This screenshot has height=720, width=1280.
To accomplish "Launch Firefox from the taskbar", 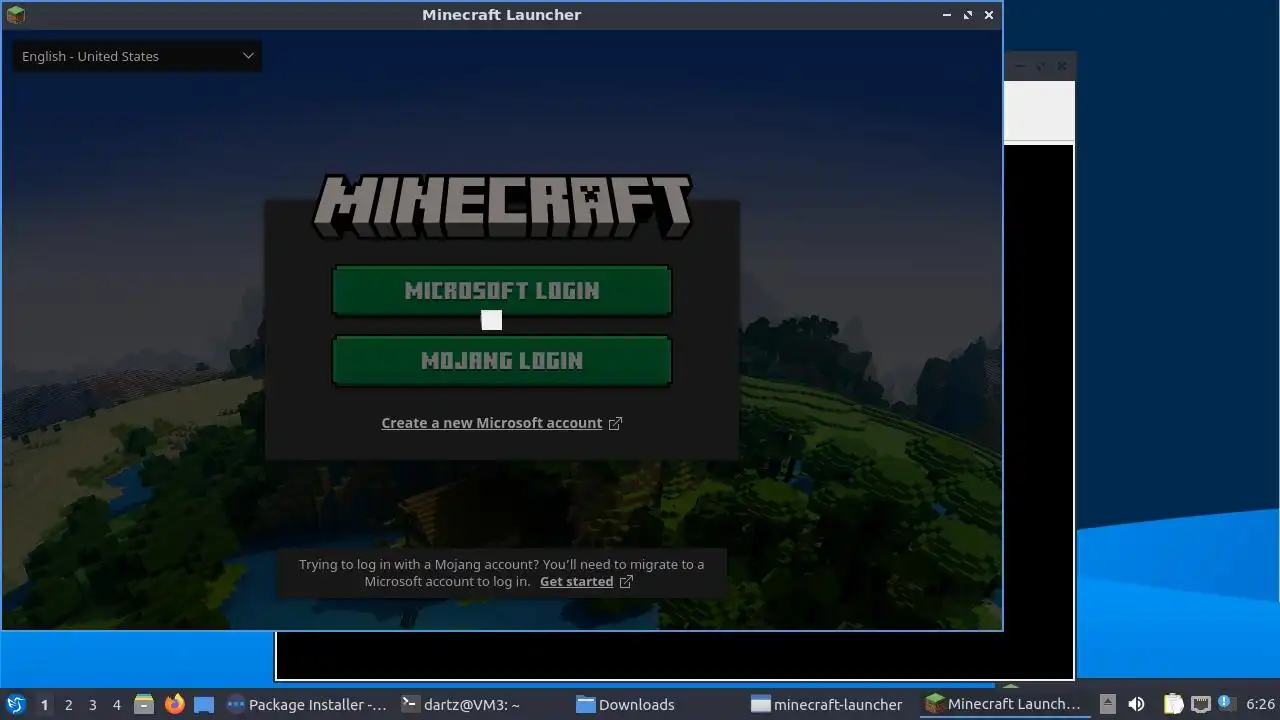I will click(x=174, y=704).
